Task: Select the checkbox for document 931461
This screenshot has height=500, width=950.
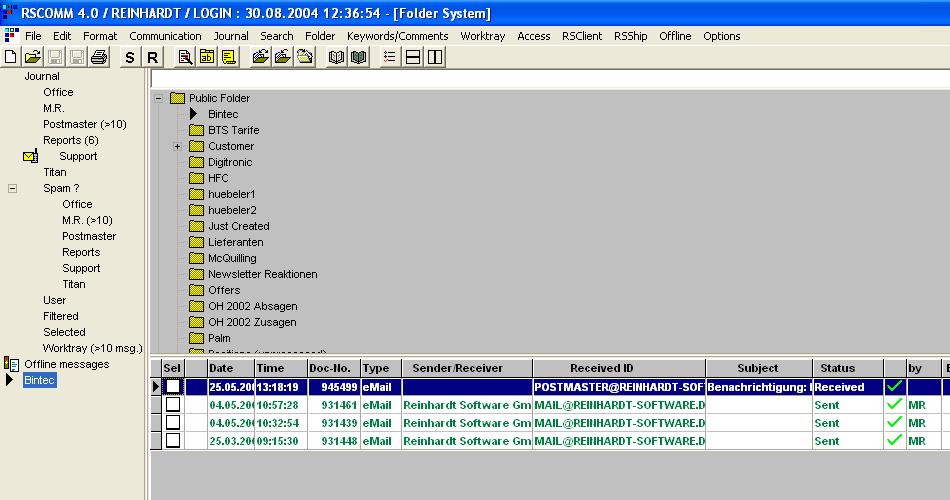Action: point(173,405)
